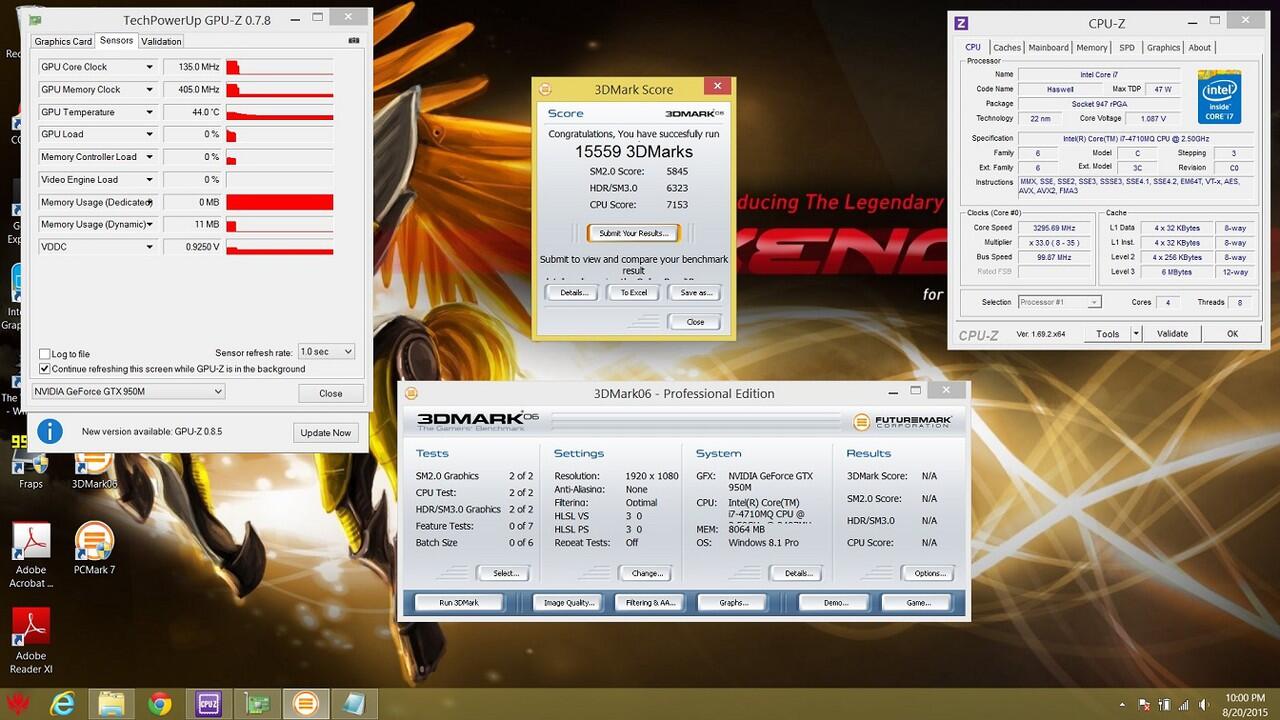Open the SPD tab in CPU-Z
Screen dimensions: 1280x720
1127,47
